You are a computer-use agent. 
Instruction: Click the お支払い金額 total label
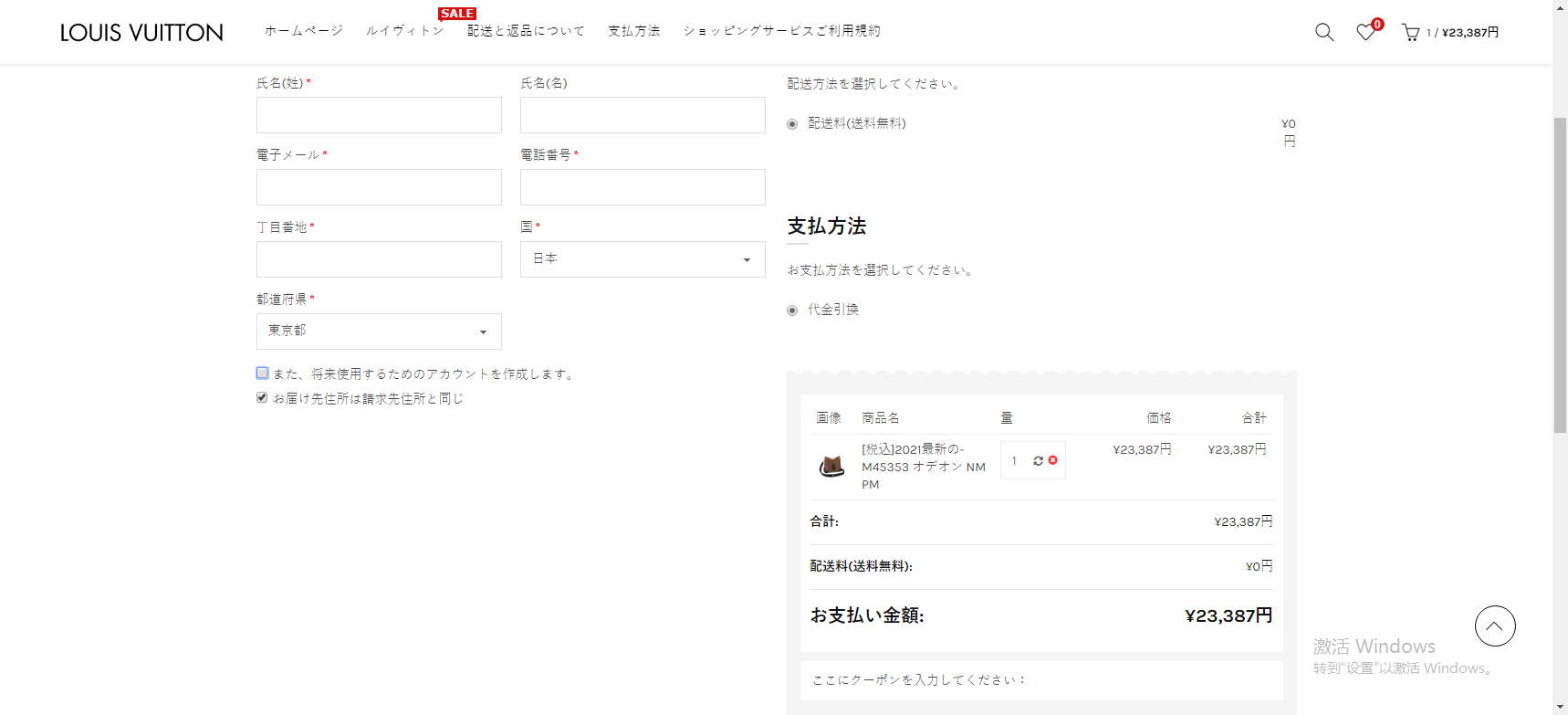867,616
